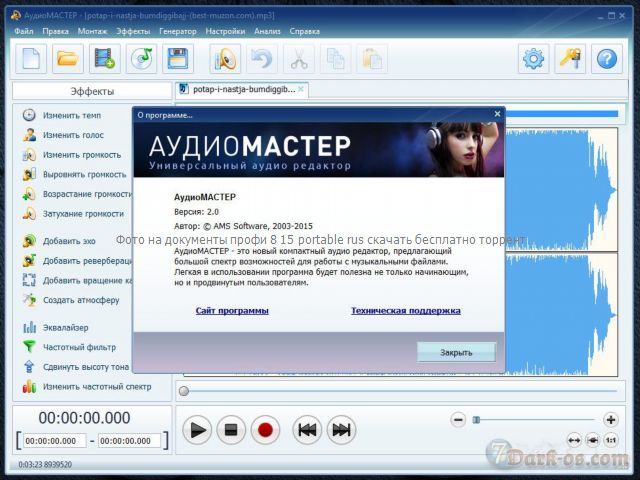Click the Copy toolbar icon
The image size is (640, 480).
pos(336,59)
